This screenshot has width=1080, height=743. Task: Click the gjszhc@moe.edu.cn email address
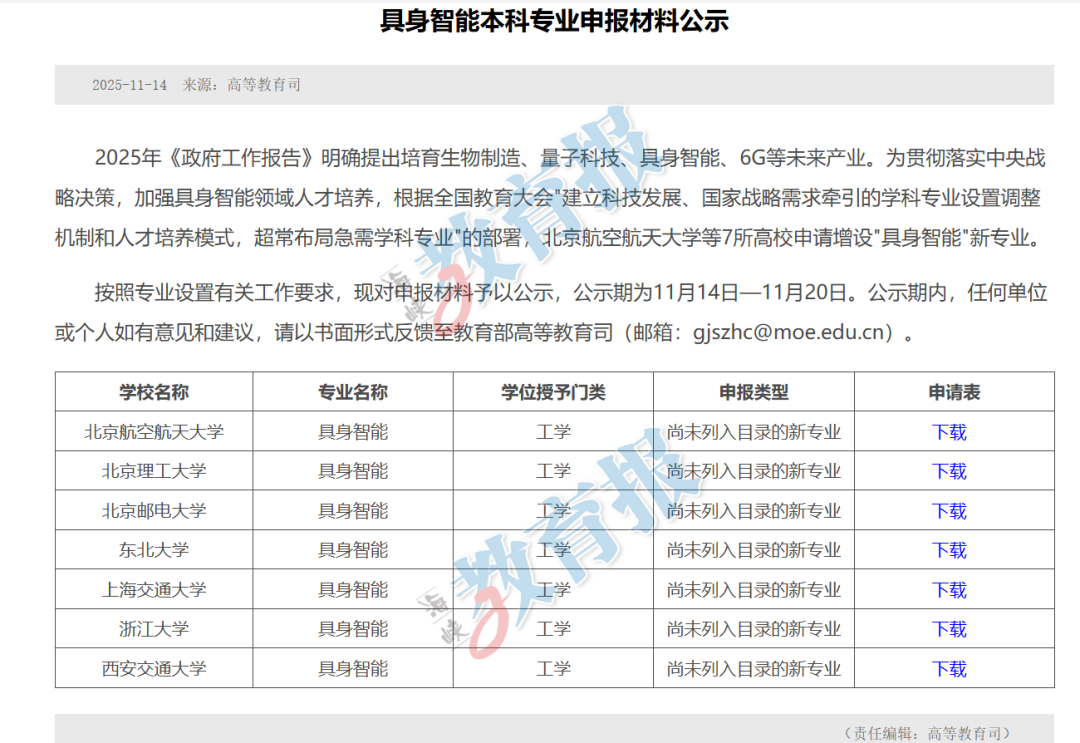pyautogui.click(x=791, y=332)
